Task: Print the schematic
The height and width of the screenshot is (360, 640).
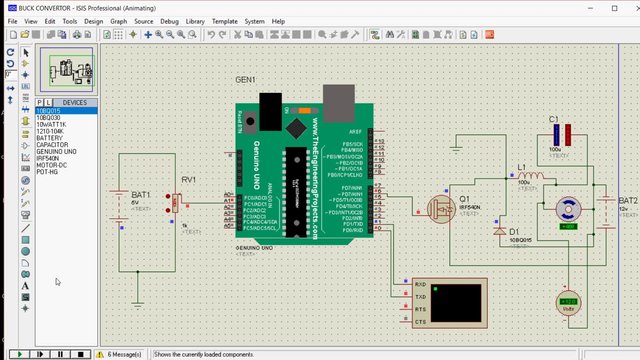Action: (x=77, y=35)
